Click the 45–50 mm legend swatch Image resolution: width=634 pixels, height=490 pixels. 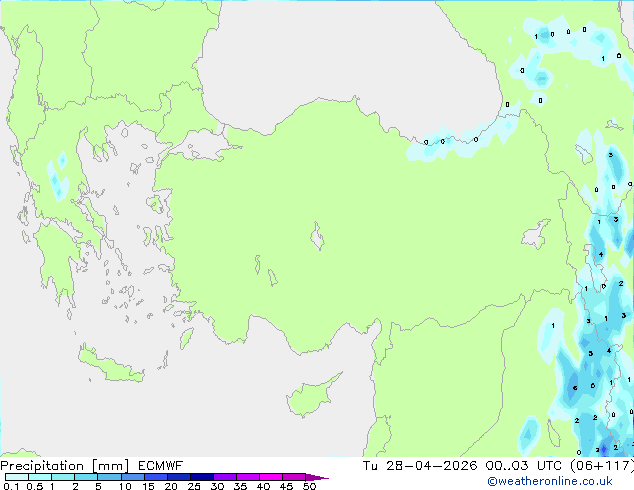[x=294, y=477]
